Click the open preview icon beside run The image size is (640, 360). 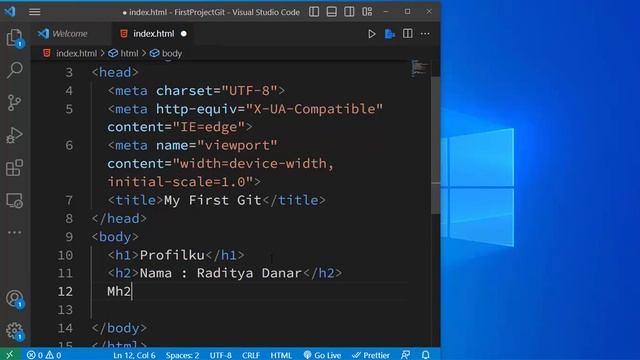point(390,34)
